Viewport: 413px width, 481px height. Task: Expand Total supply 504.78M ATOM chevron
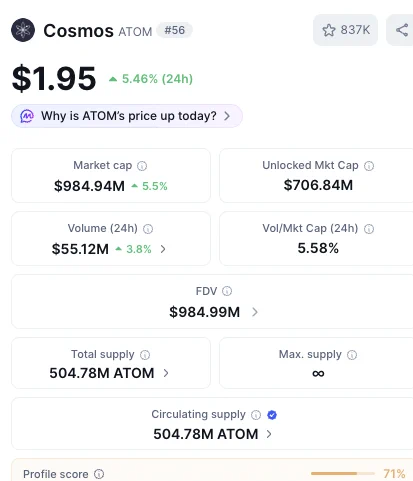[166, 373]
